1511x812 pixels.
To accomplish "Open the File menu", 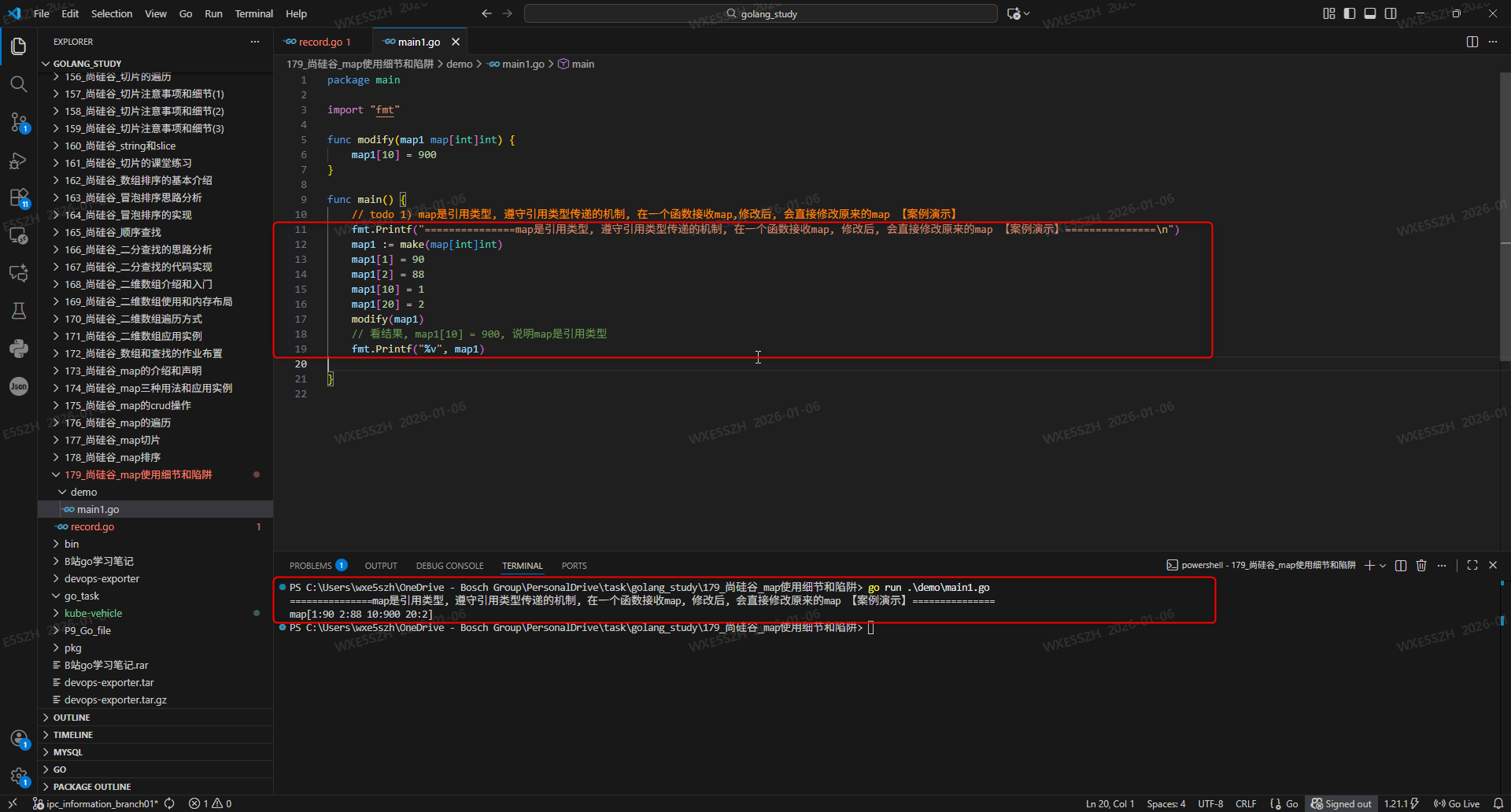I will coord(42,13).
